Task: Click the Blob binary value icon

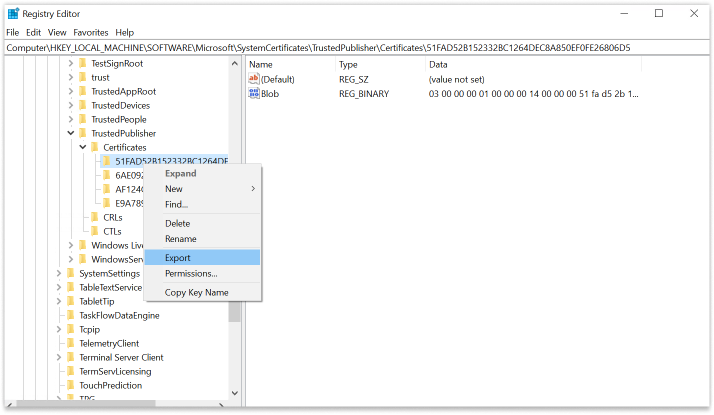Action: [254, 93]
